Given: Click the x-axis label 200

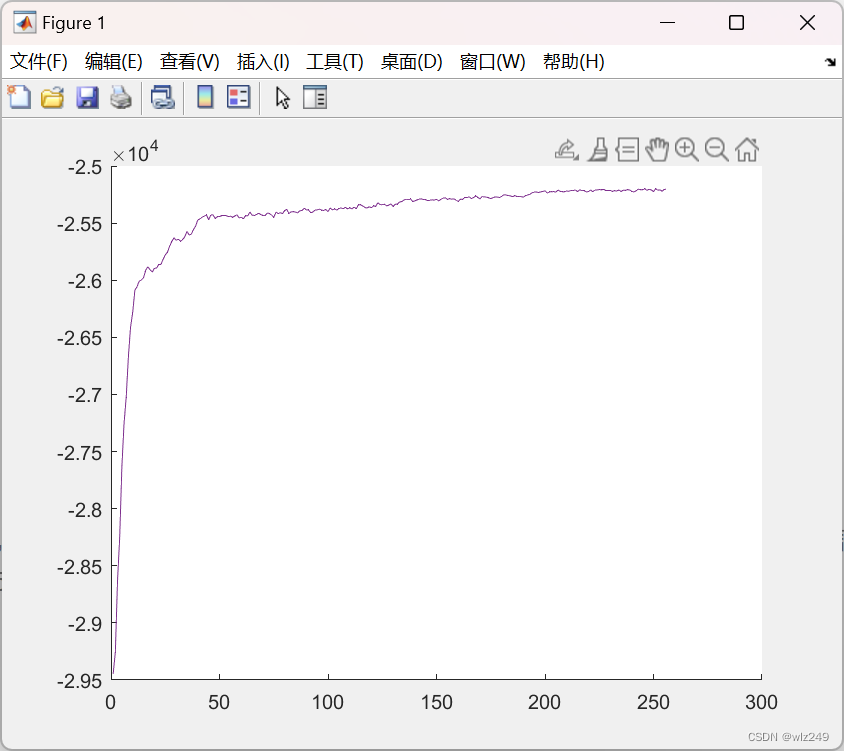Looking at the screenshot, I should tap(544, 702).
